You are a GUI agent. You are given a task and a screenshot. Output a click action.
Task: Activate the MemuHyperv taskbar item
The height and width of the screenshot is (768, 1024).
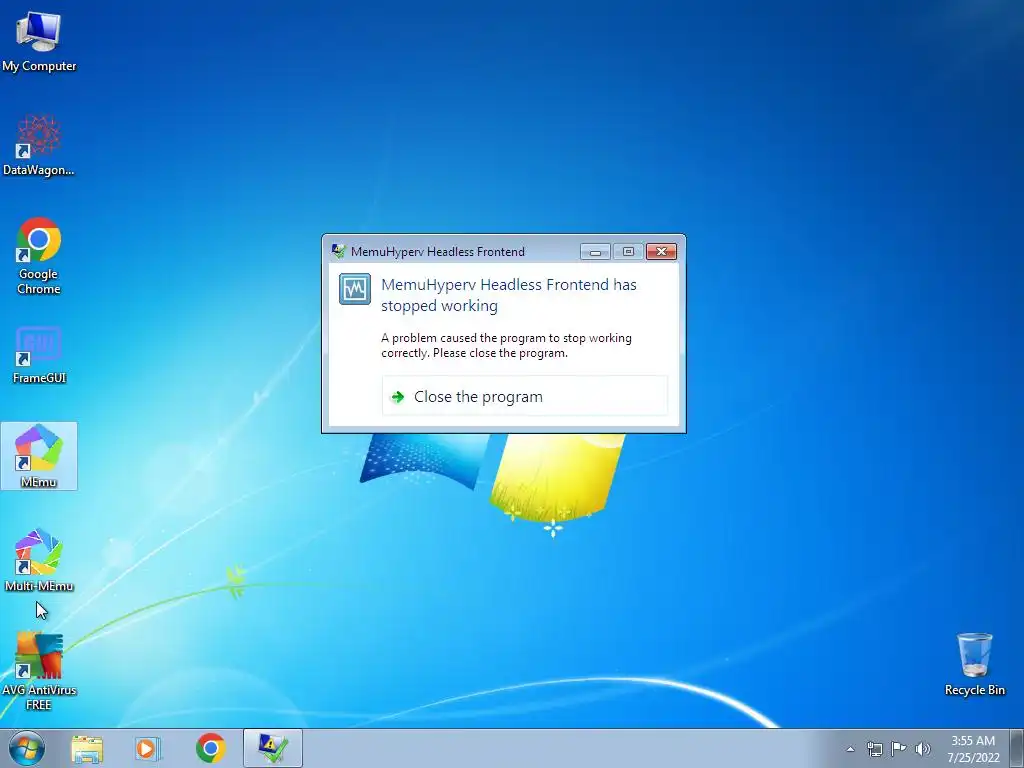[272, 748]
